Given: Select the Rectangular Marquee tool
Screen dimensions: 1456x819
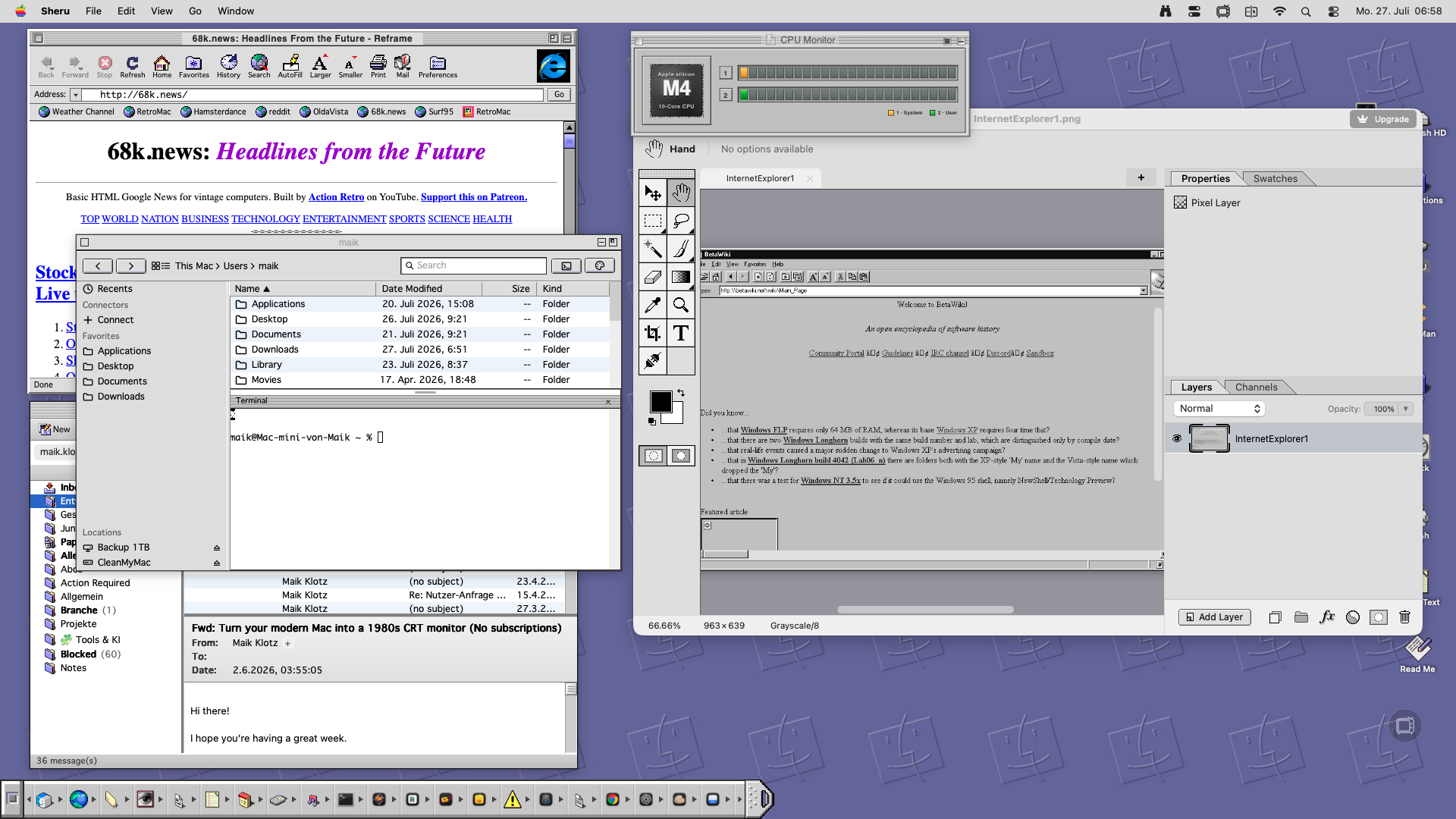Looking at the screenshot, I should coord(653,221).
